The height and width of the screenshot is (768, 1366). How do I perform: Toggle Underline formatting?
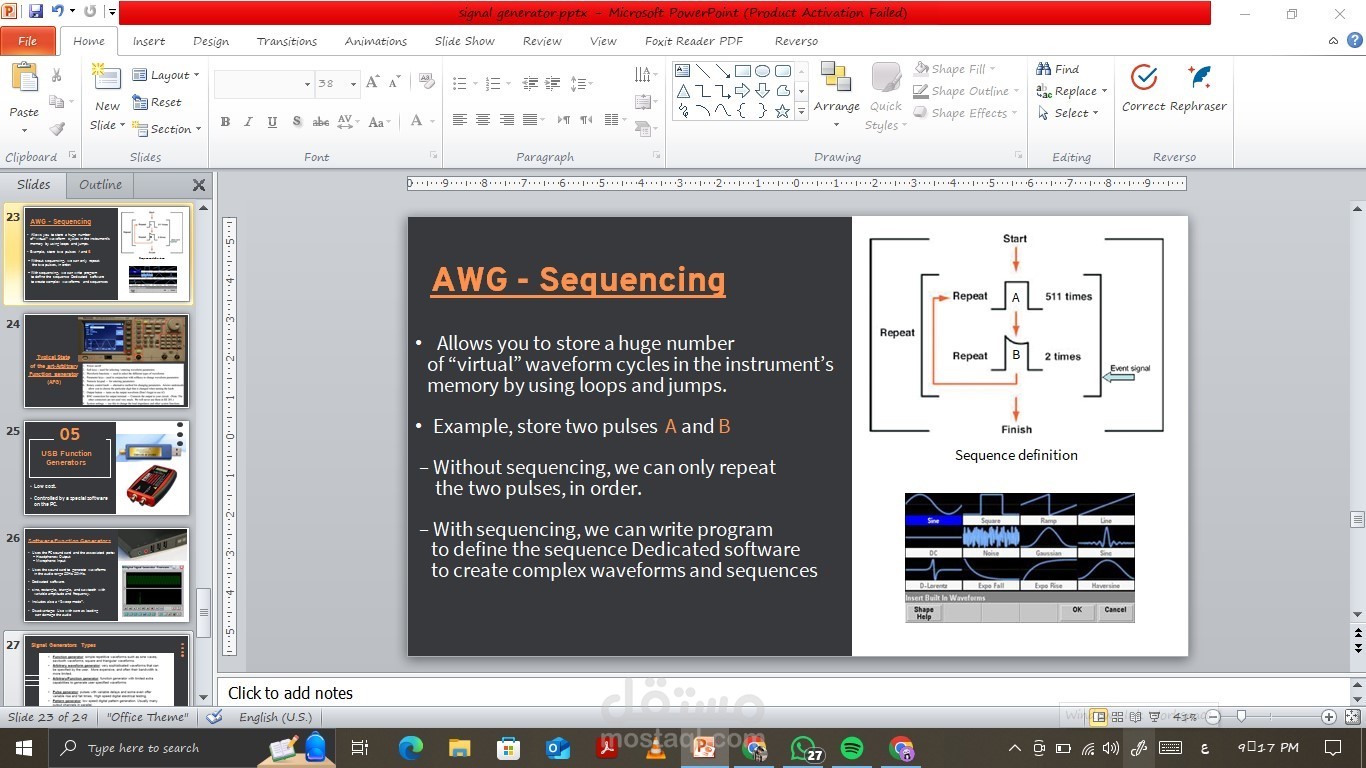click(x=272, y=122)
